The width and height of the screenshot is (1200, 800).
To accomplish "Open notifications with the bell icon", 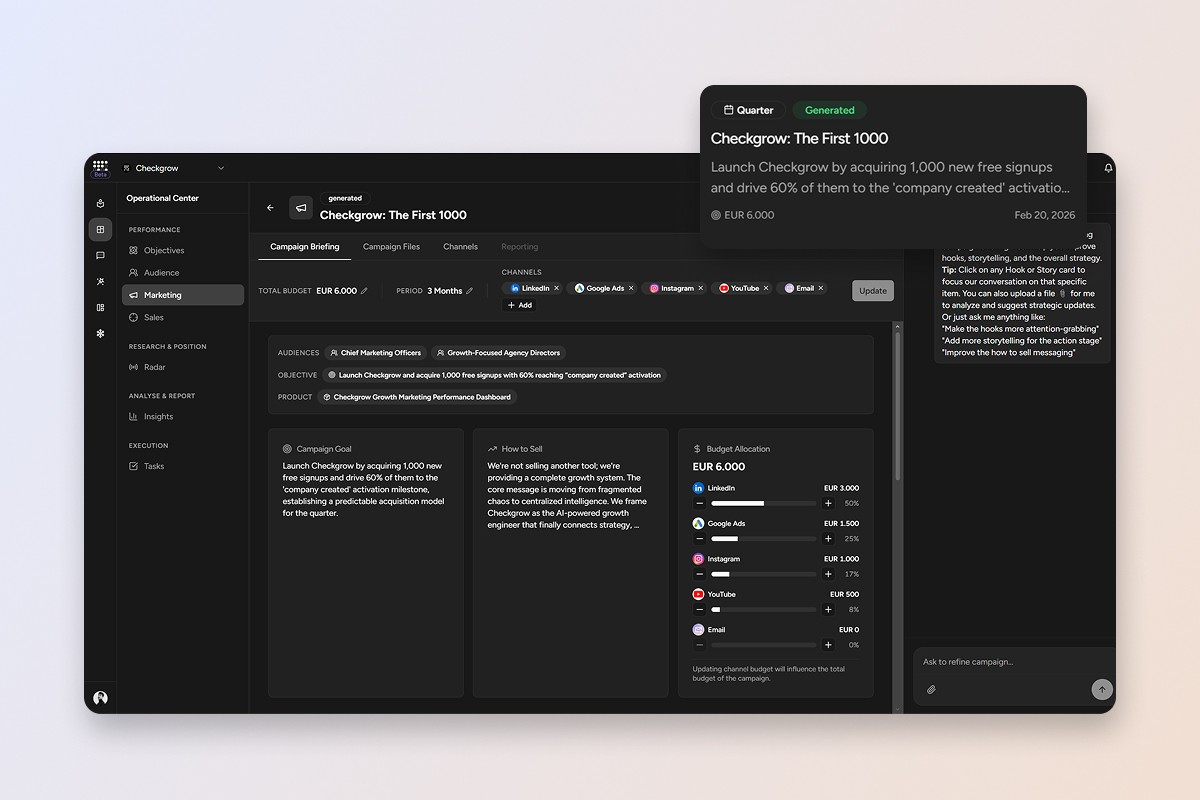I will tap(1108, 168).
